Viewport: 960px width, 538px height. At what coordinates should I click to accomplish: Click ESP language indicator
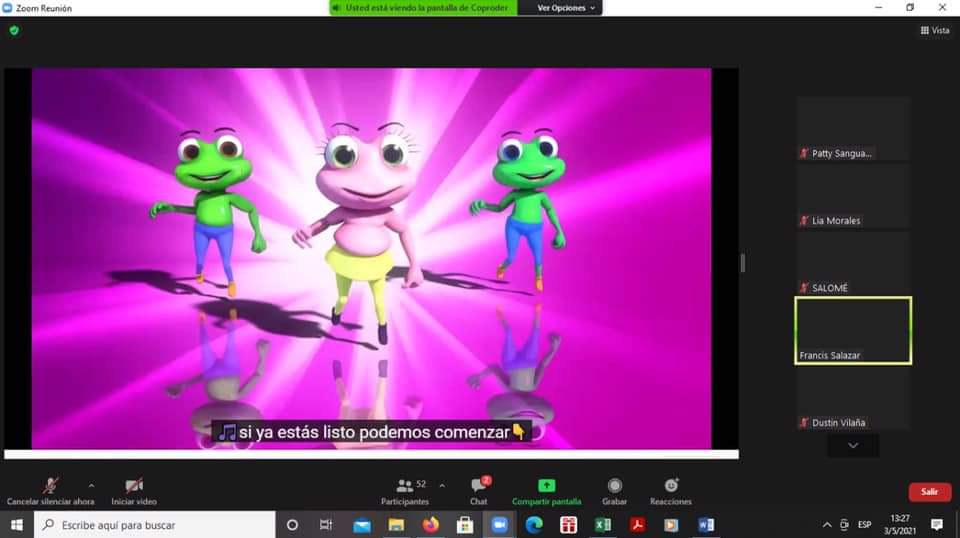pyautogui.click(x=864, y=525)
